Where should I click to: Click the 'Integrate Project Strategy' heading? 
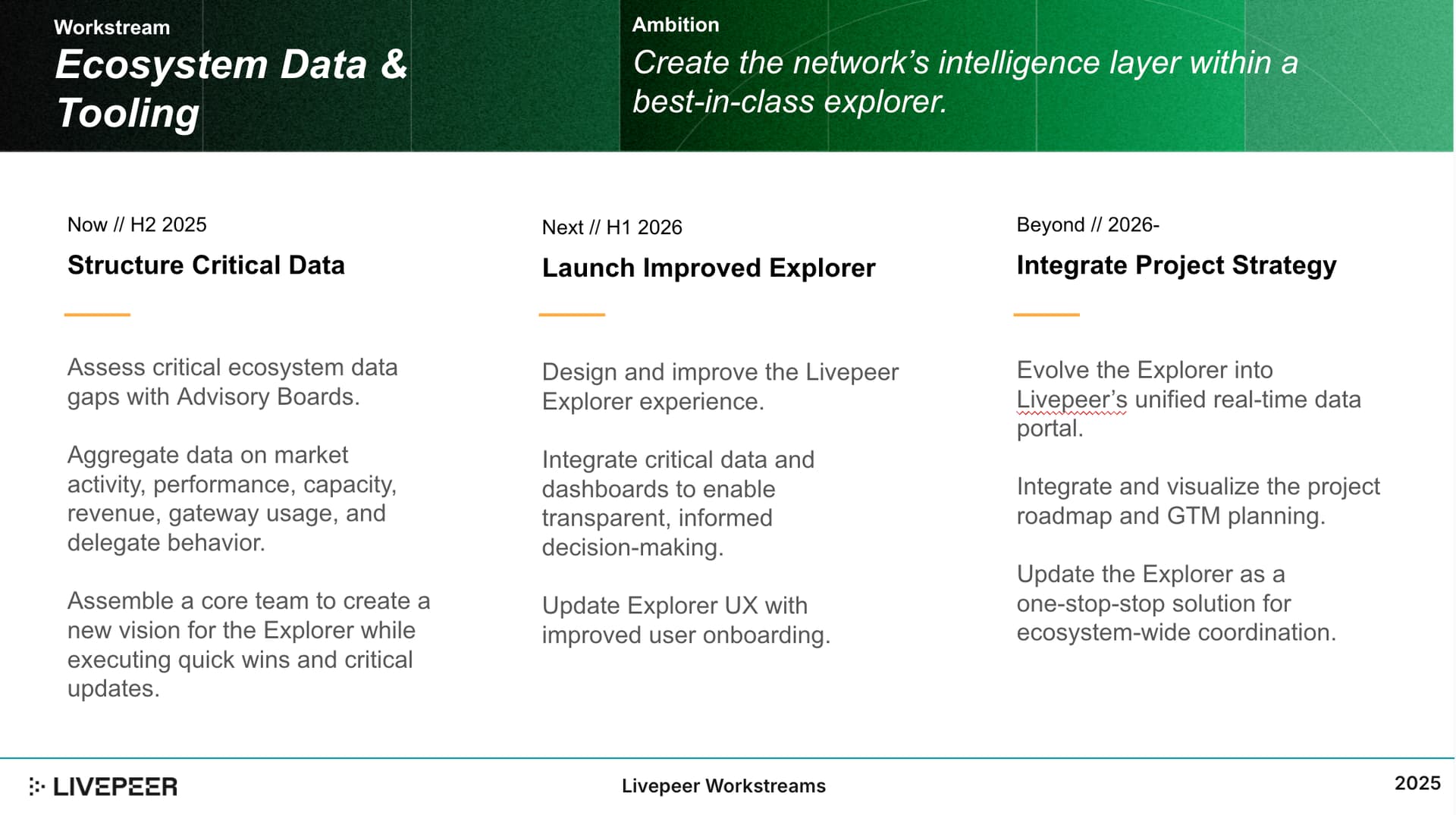1175,265
